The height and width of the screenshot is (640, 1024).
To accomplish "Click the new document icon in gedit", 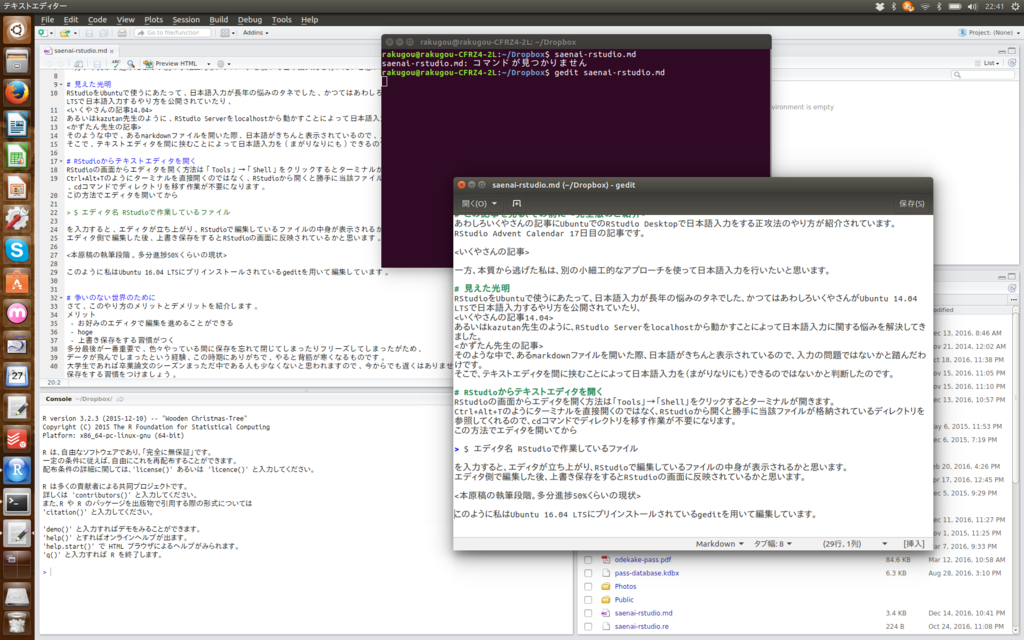I will coord(517,204).
